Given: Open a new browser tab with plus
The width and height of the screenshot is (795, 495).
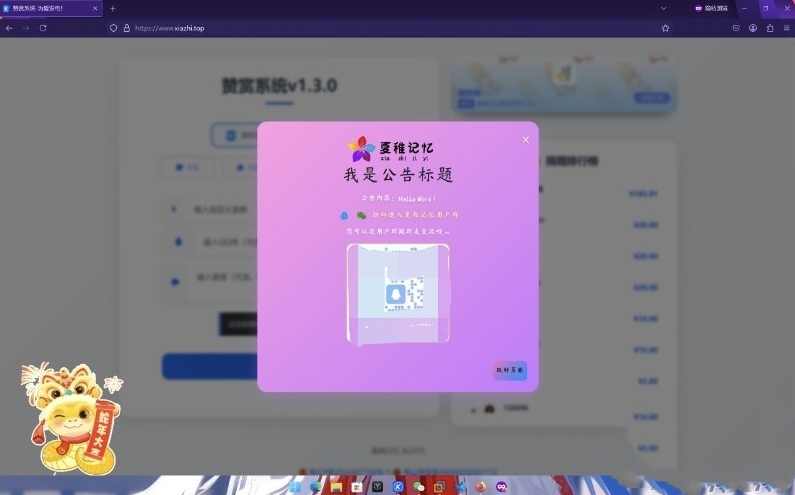Looking at the screenshot, I should pyautogui.click(x=112, y=8).
